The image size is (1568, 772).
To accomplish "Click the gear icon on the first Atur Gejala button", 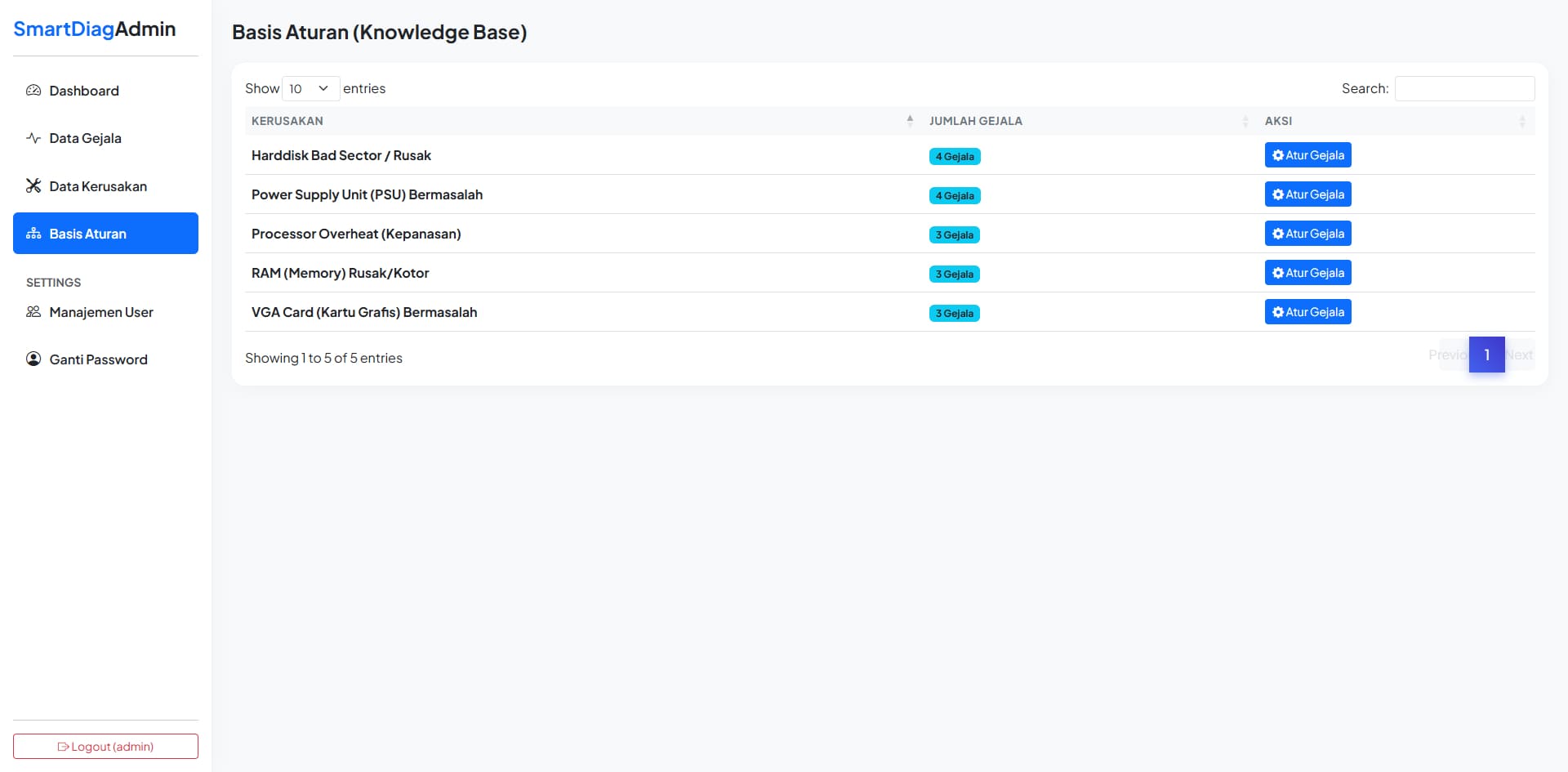I will 1278,154.
